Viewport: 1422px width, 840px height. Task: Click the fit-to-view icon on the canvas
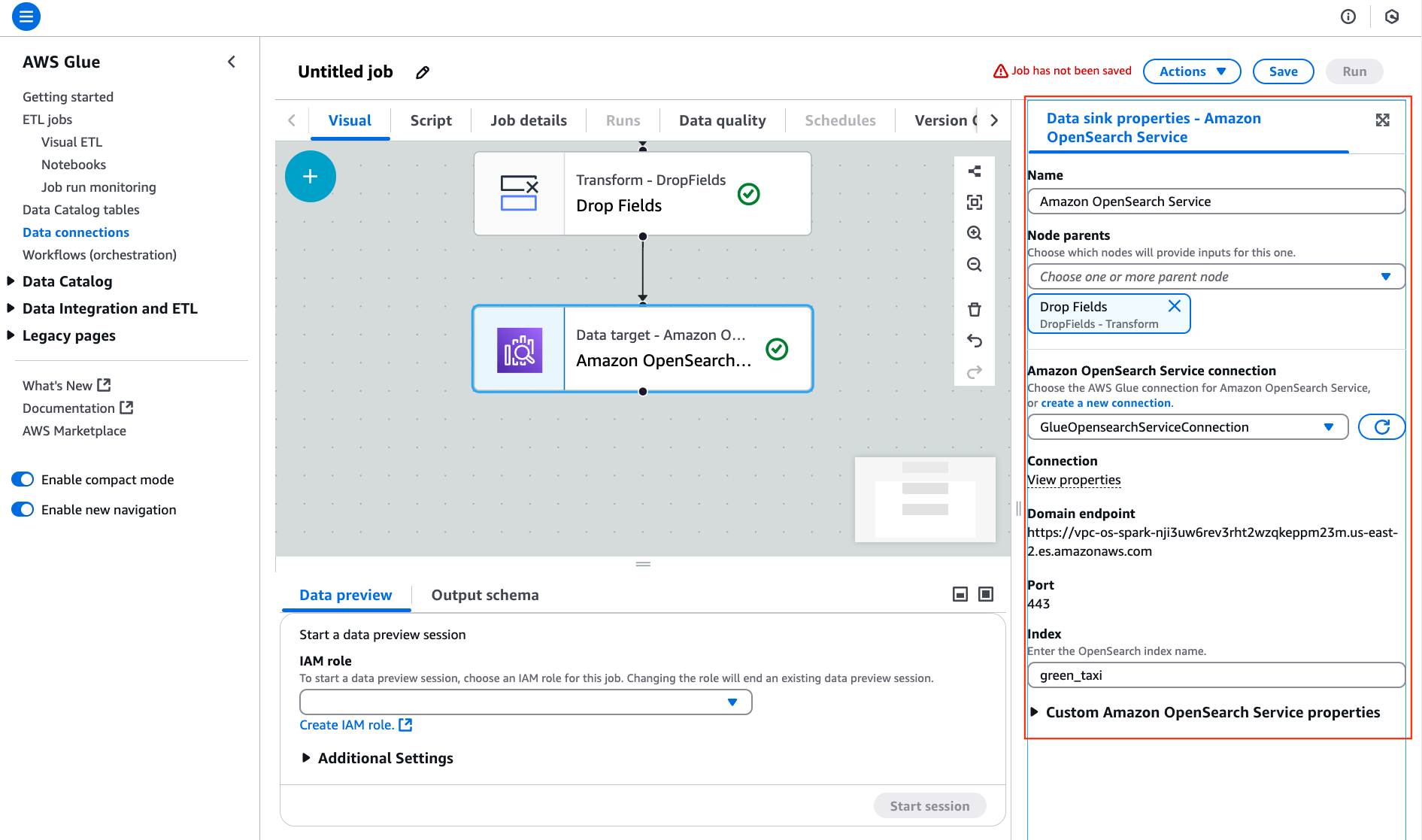[x=975, y=202]
